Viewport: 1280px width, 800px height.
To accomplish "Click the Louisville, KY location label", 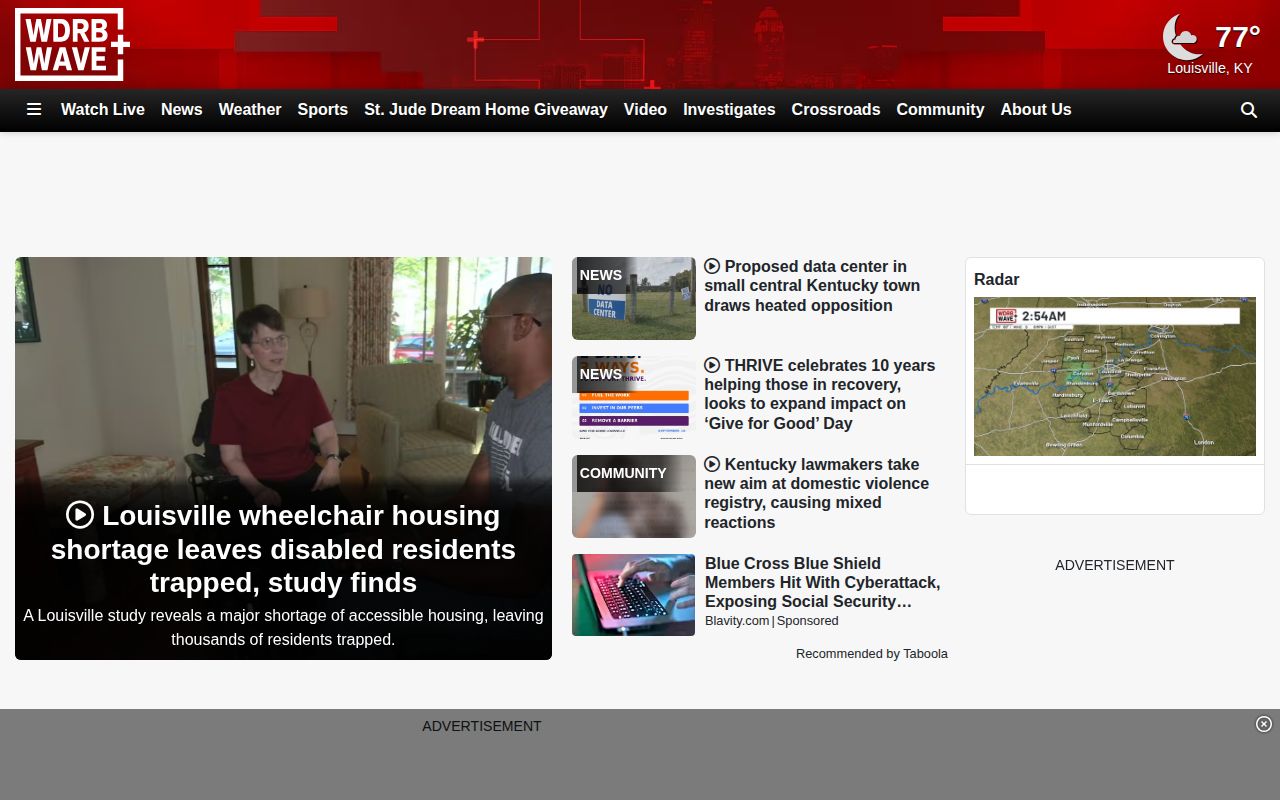I will [x=1210, y=68].
